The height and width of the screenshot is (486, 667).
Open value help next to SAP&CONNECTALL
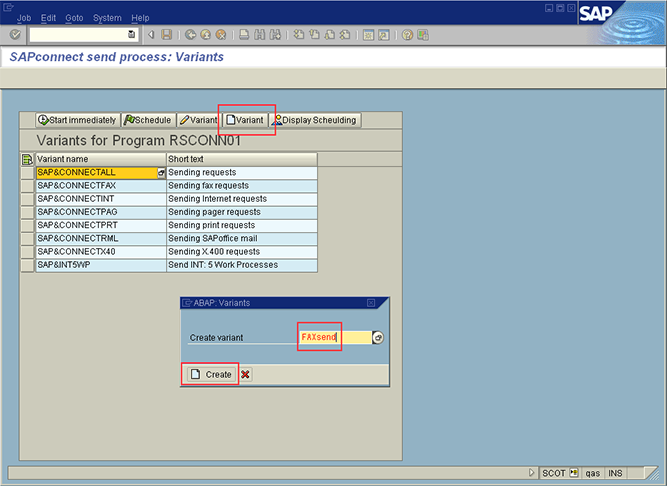[161, 173]
